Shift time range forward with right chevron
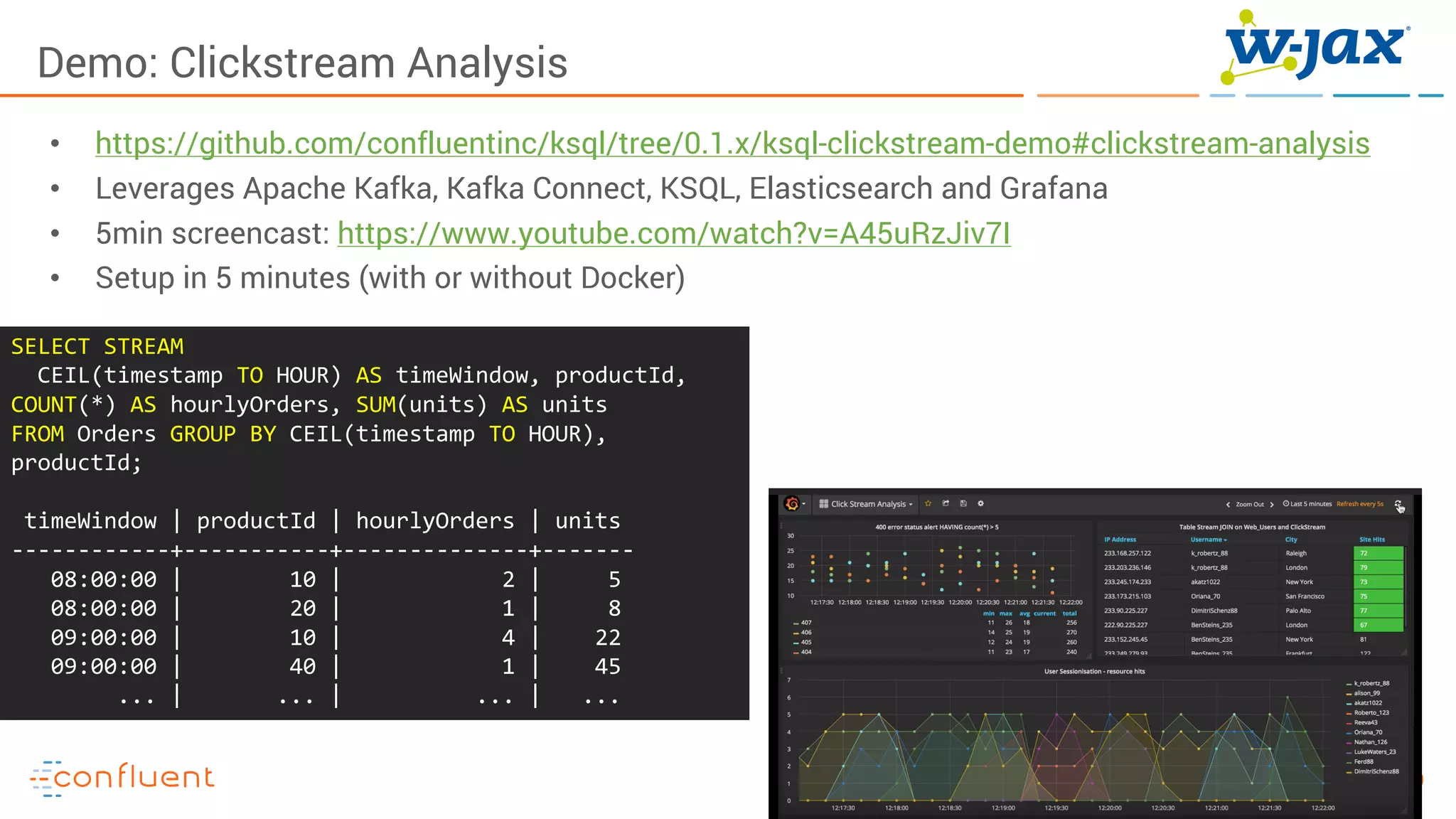This screenshot has width=1456, height=819. click(1272, 505)
